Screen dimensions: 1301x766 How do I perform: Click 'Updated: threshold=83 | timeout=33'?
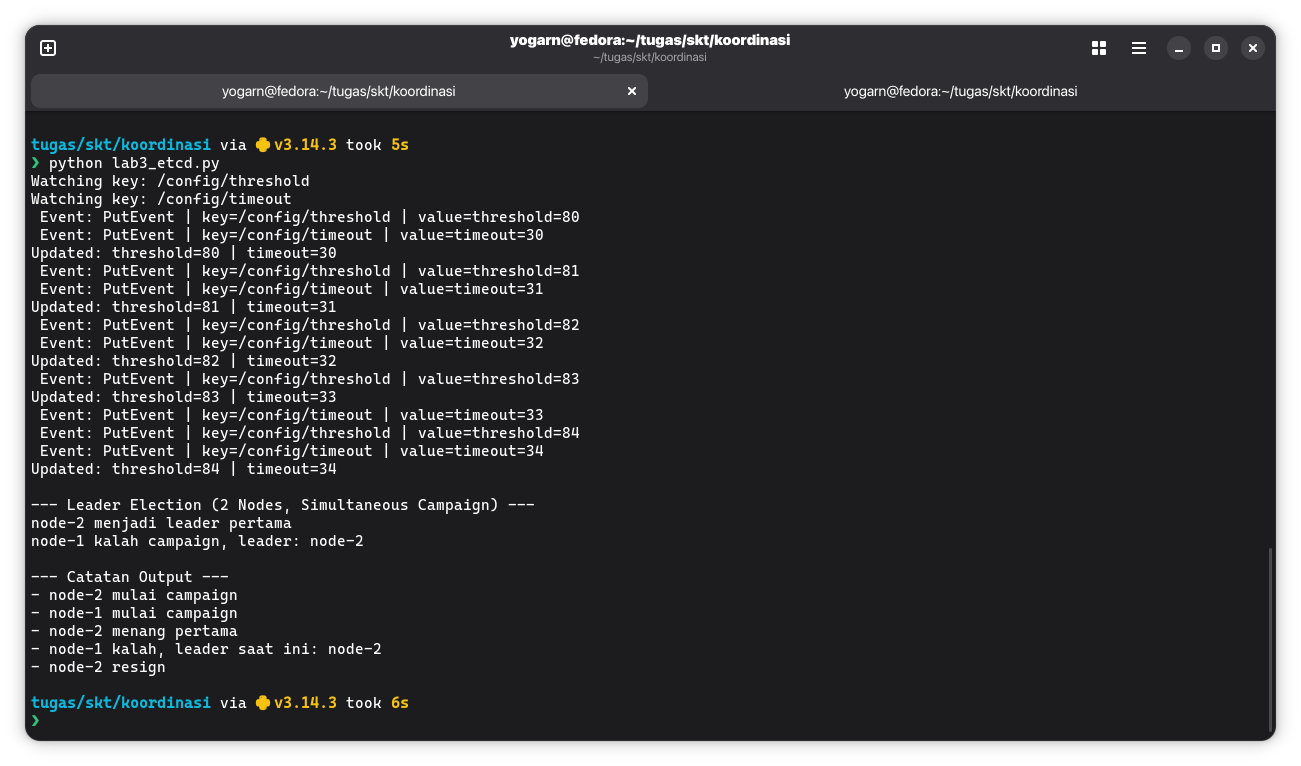(184, 397)
